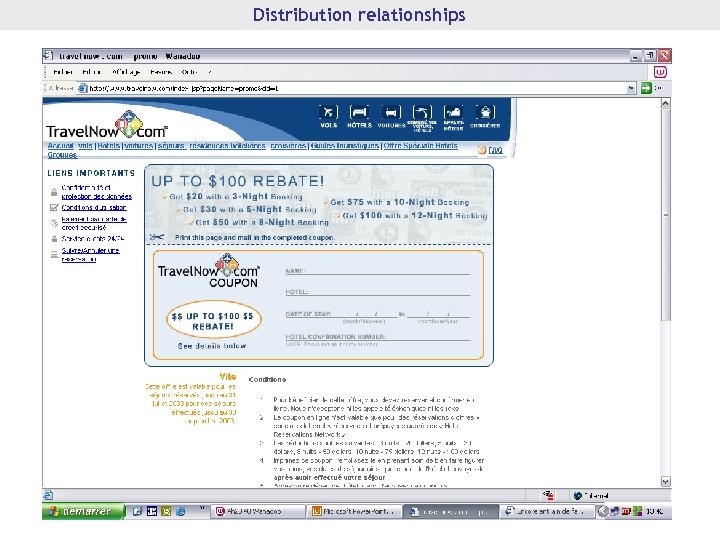Click the Up To $100 Rebate heading

238,181
